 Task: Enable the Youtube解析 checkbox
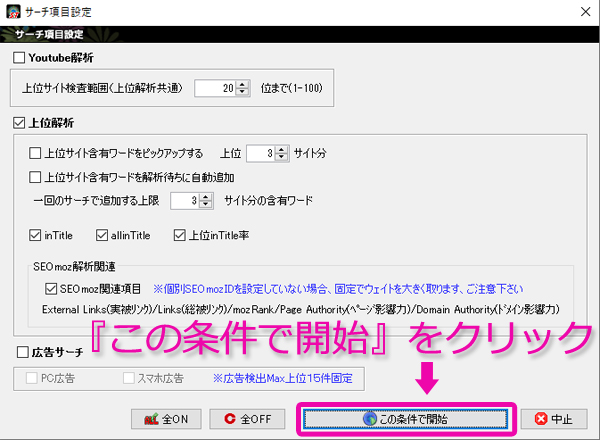tap(21, 59)
